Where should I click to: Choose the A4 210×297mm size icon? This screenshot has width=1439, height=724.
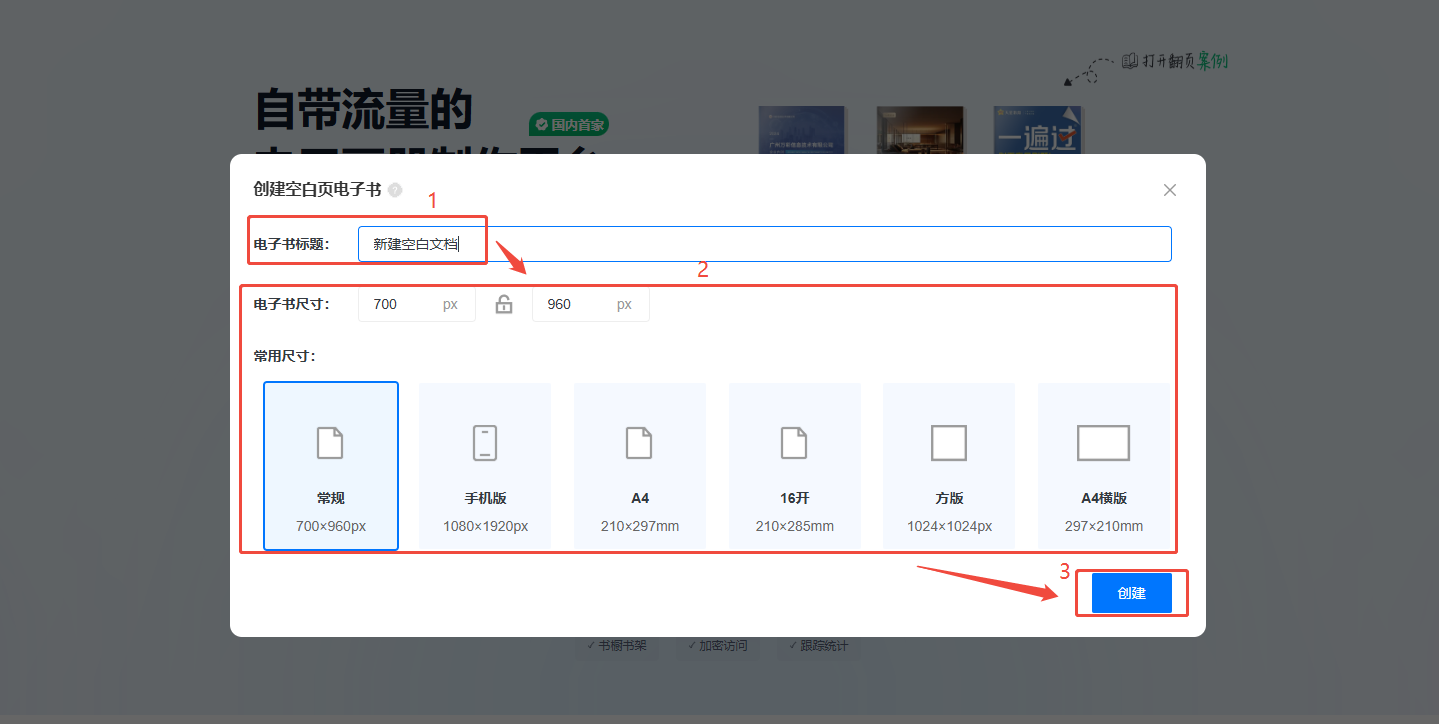[639, 442]
